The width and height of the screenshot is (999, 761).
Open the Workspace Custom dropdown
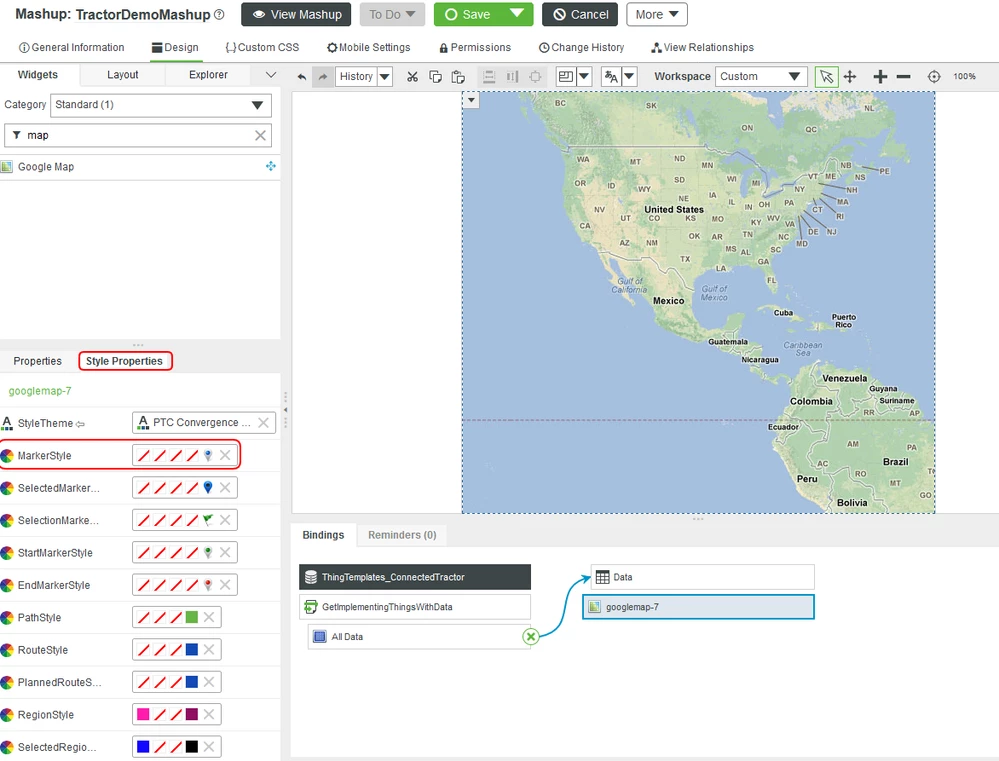click(x=761, y=76)
